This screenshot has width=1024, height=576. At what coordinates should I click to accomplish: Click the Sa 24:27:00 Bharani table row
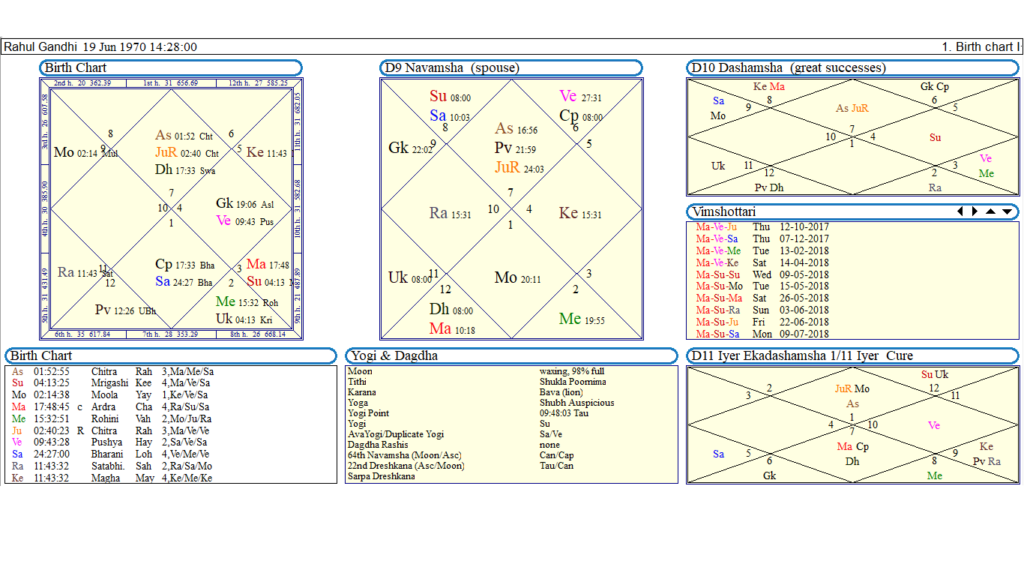coord(113,455)
